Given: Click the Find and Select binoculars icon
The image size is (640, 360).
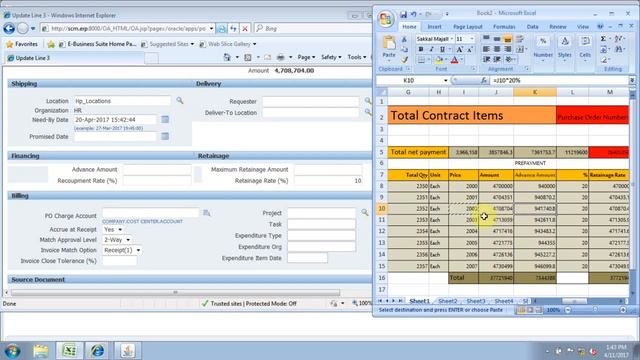Looking at the screenshot, I should click(620, 49).
